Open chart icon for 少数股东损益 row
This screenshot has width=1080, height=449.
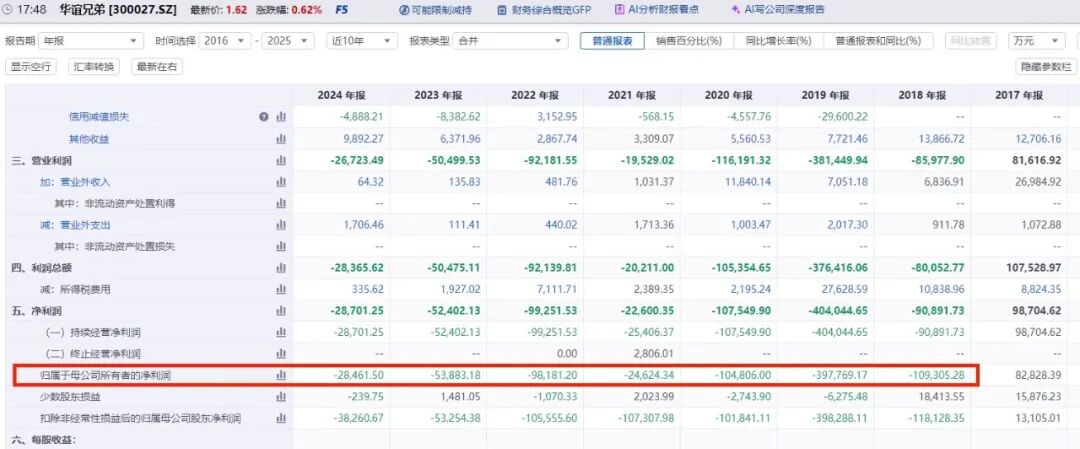pyautogui.click(x=280, y=397)
